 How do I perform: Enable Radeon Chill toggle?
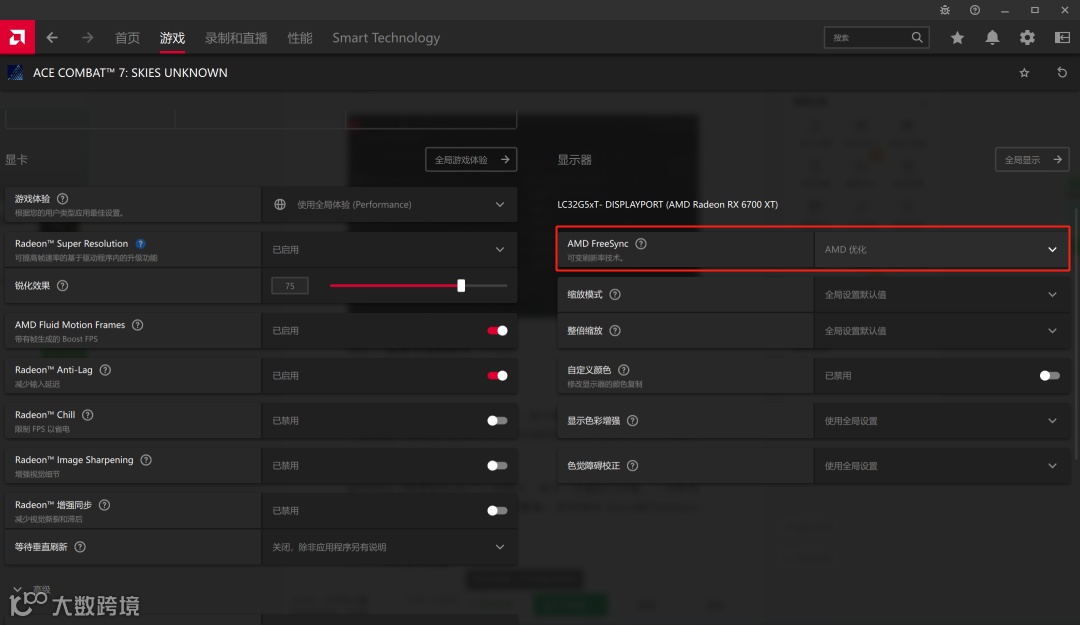pyautogui.click(x=497, y=420)
